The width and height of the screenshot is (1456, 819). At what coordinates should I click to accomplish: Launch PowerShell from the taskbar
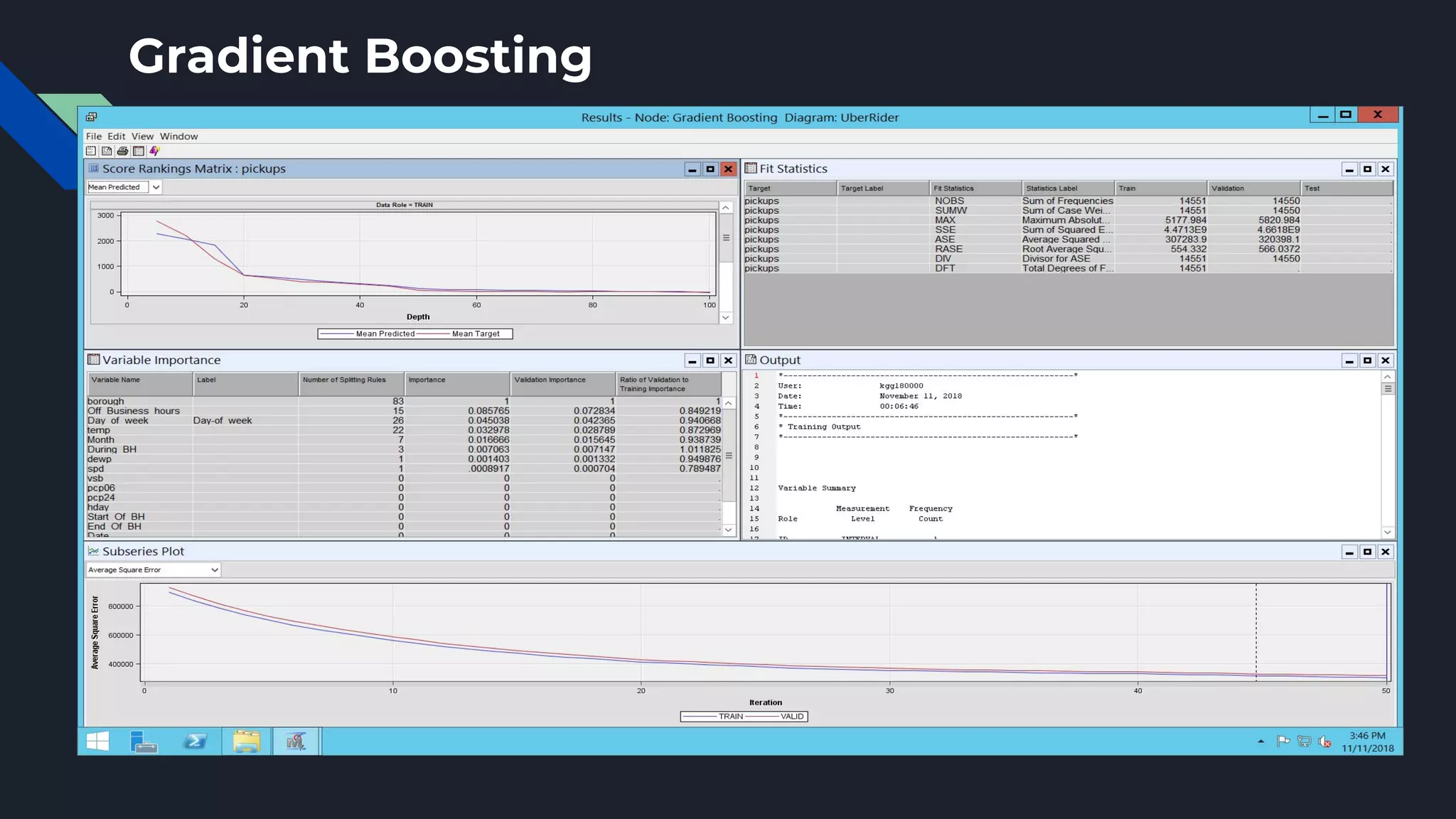click(195, 742)
